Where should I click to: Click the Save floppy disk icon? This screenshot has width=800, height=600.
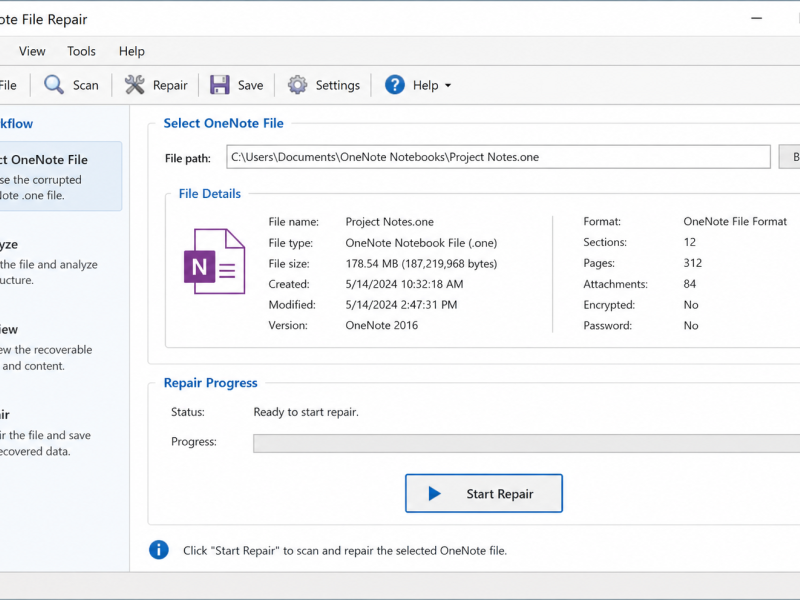pos(220,85)
